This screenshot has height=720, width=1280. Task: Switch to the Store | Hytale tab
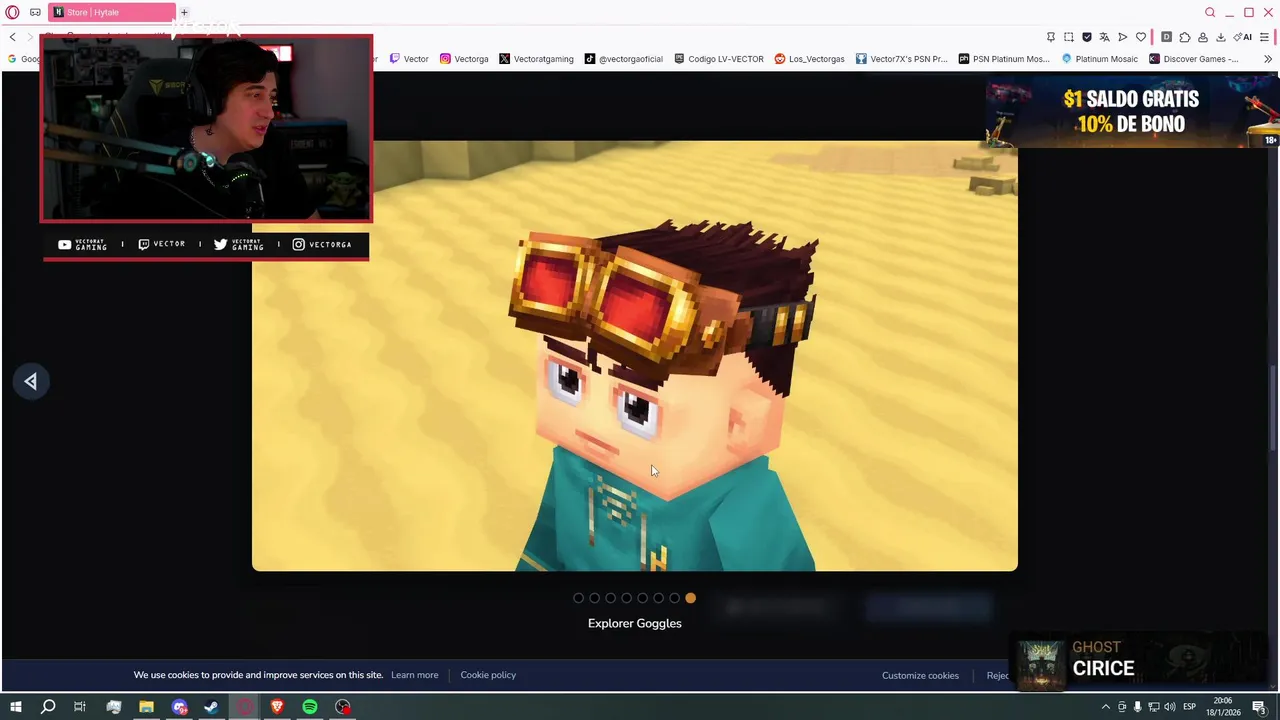pyautogui.click(x=112, y=12)
